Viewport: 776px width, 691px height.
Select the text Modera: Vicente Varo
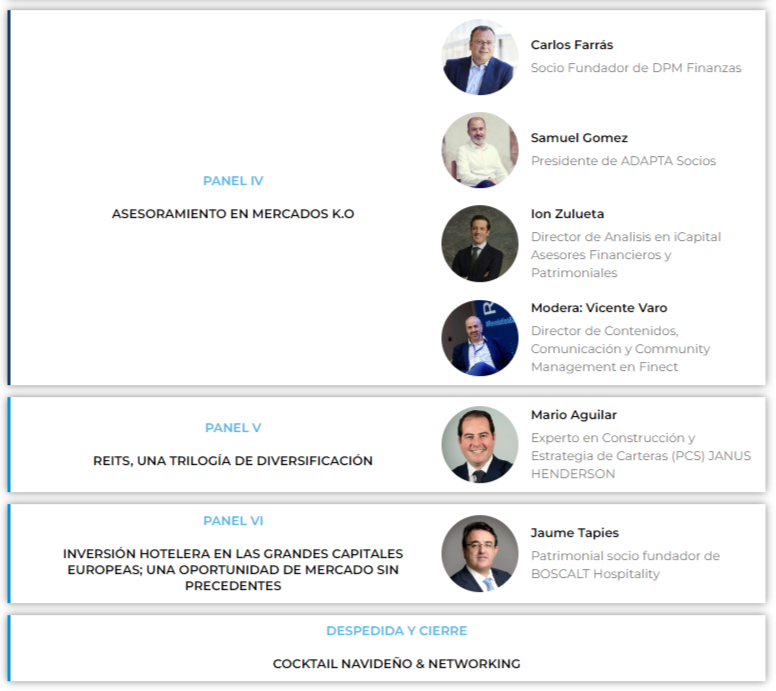[x=599, y=308]
